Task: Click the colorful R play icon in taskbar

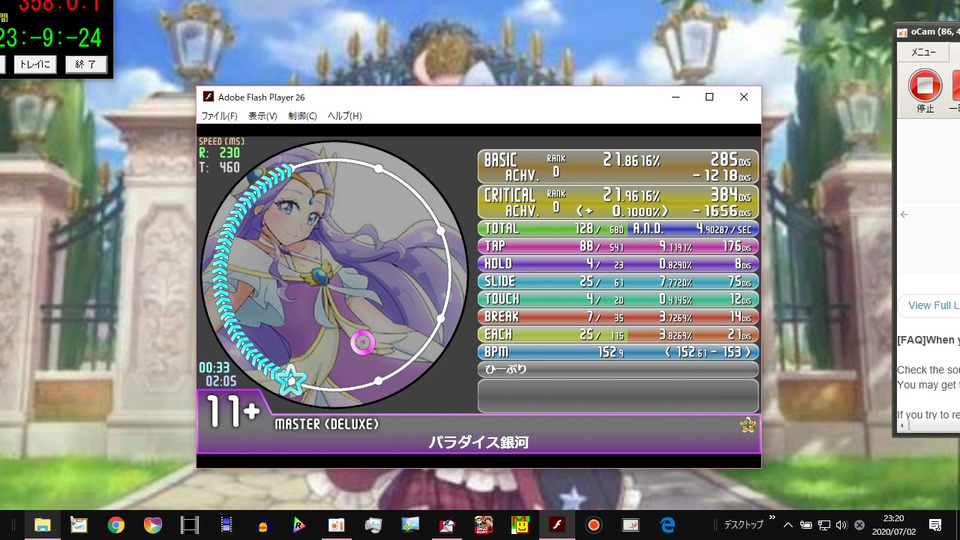Action: (299, 525)
